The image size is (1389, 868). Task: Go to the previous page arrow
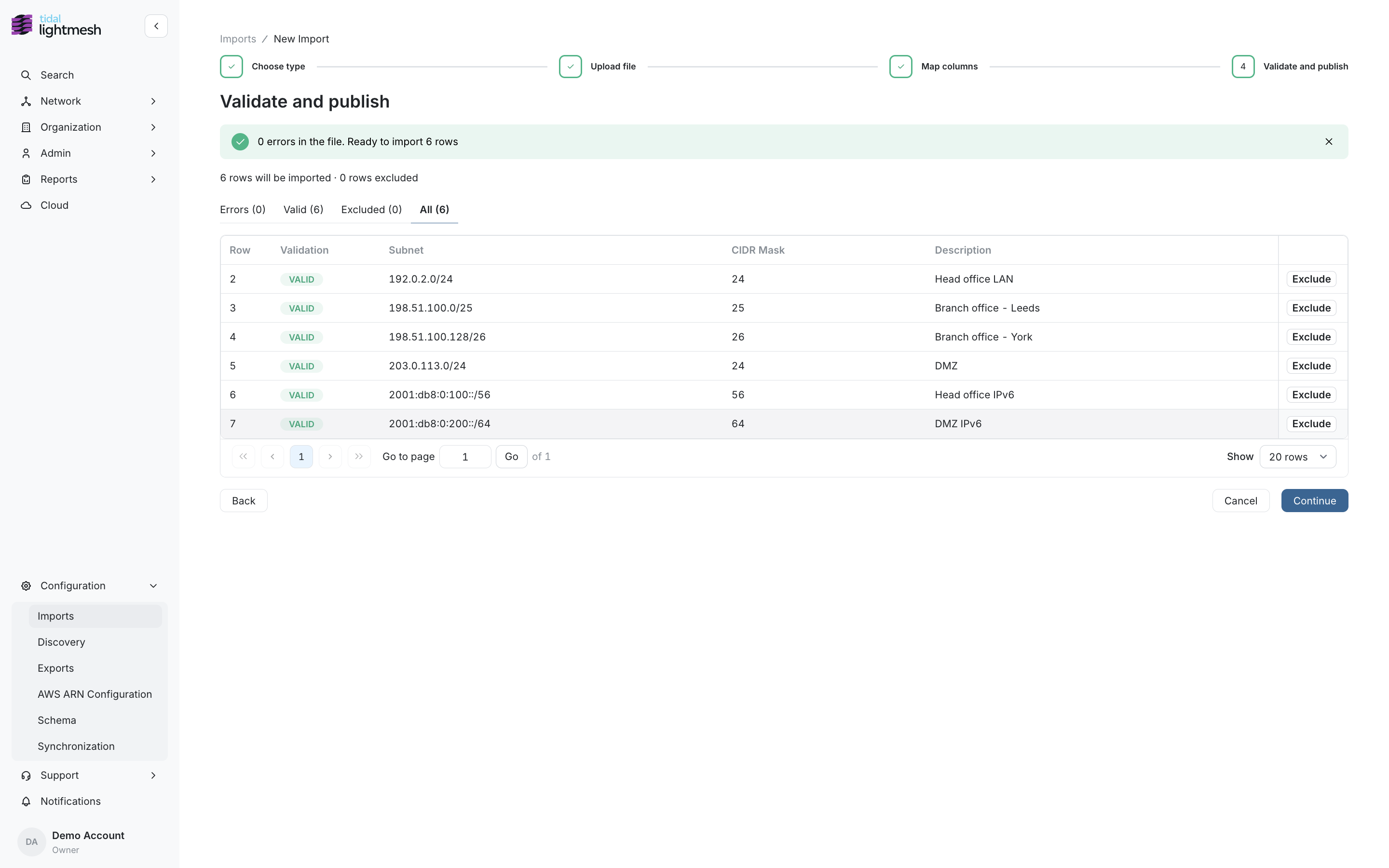(272, 456)
